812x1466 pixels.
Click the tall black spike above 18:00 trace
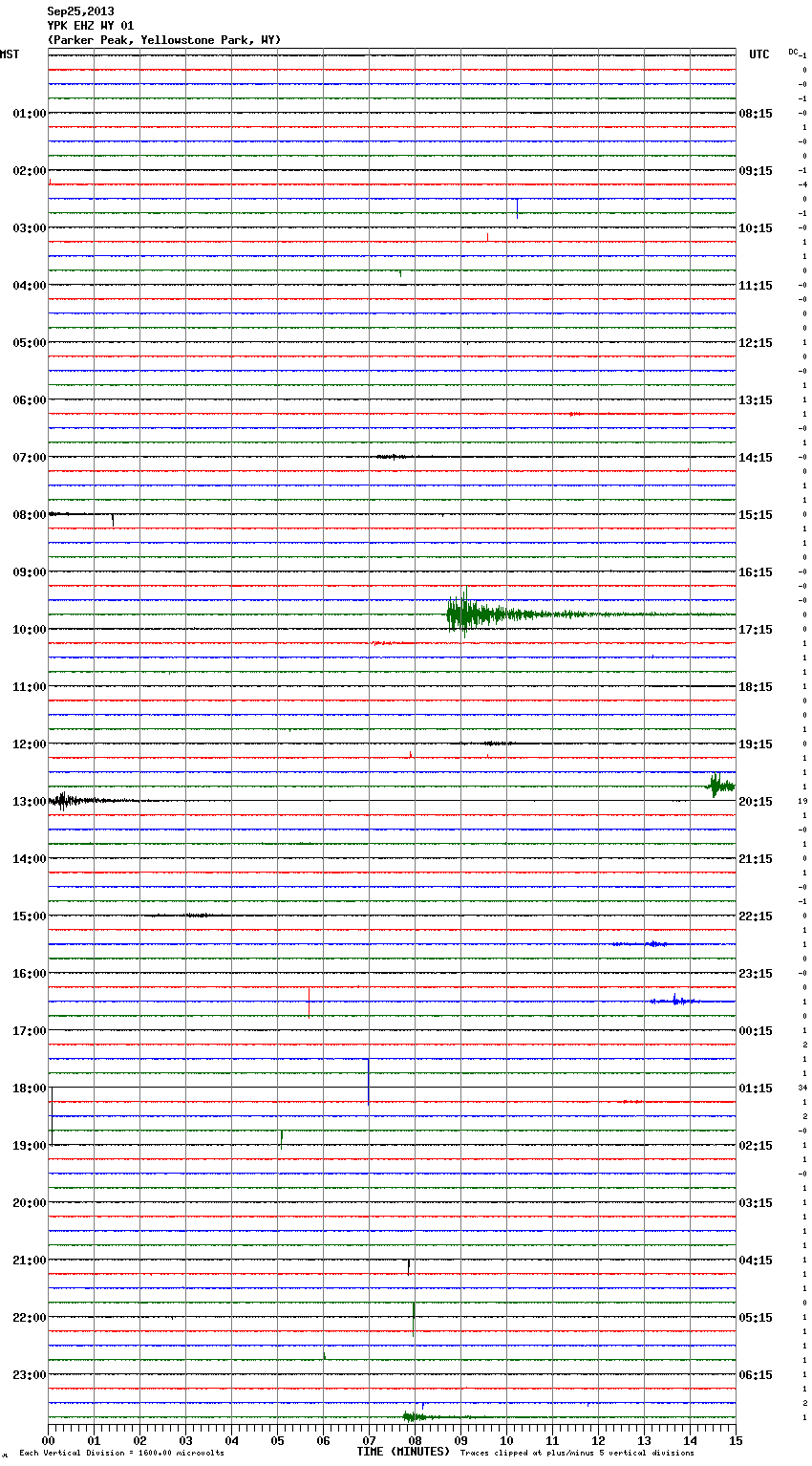[x=369, y=1081]
